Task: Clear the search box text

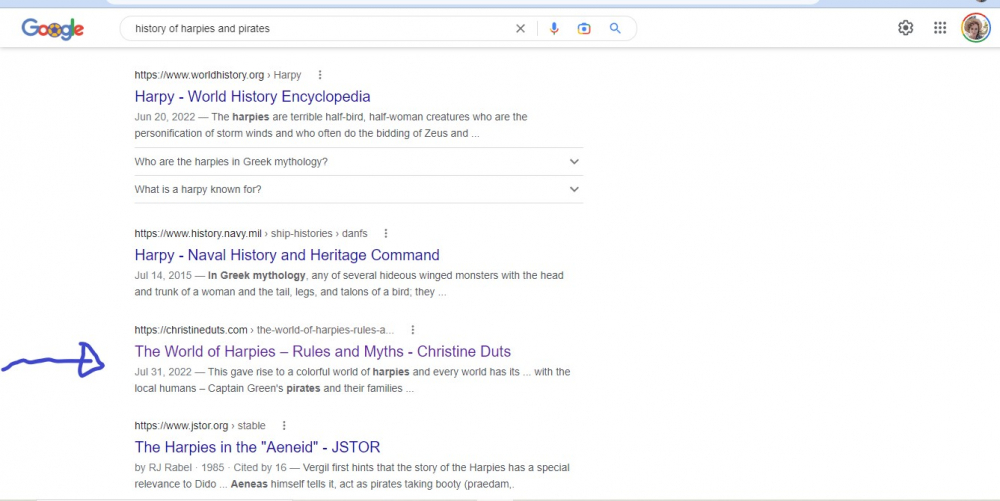Action: (x=520, y=29)
